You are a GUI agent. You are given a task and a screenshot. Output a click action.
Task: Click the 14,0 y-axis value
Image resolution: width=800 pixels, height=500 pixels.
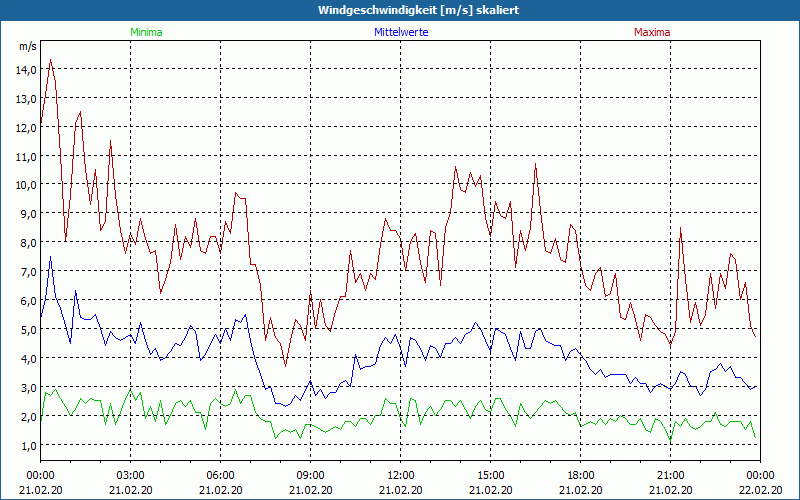click(26, 70)
